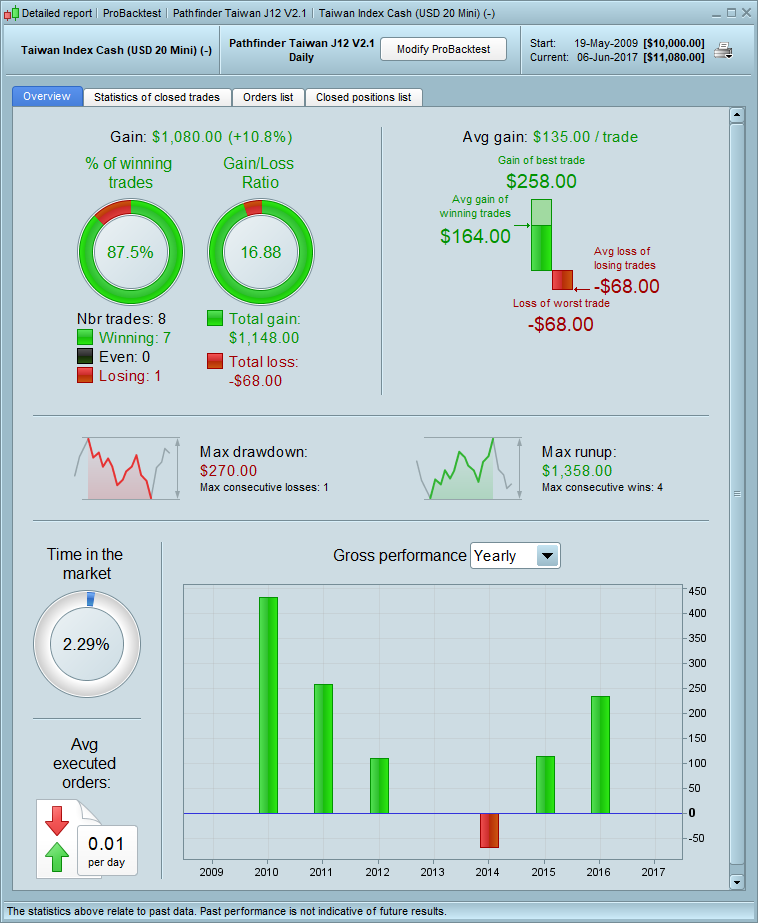Click the Total gain amount '$1,148.00'
The width and height of the screenshot is (758, 923).
(264, 338)
